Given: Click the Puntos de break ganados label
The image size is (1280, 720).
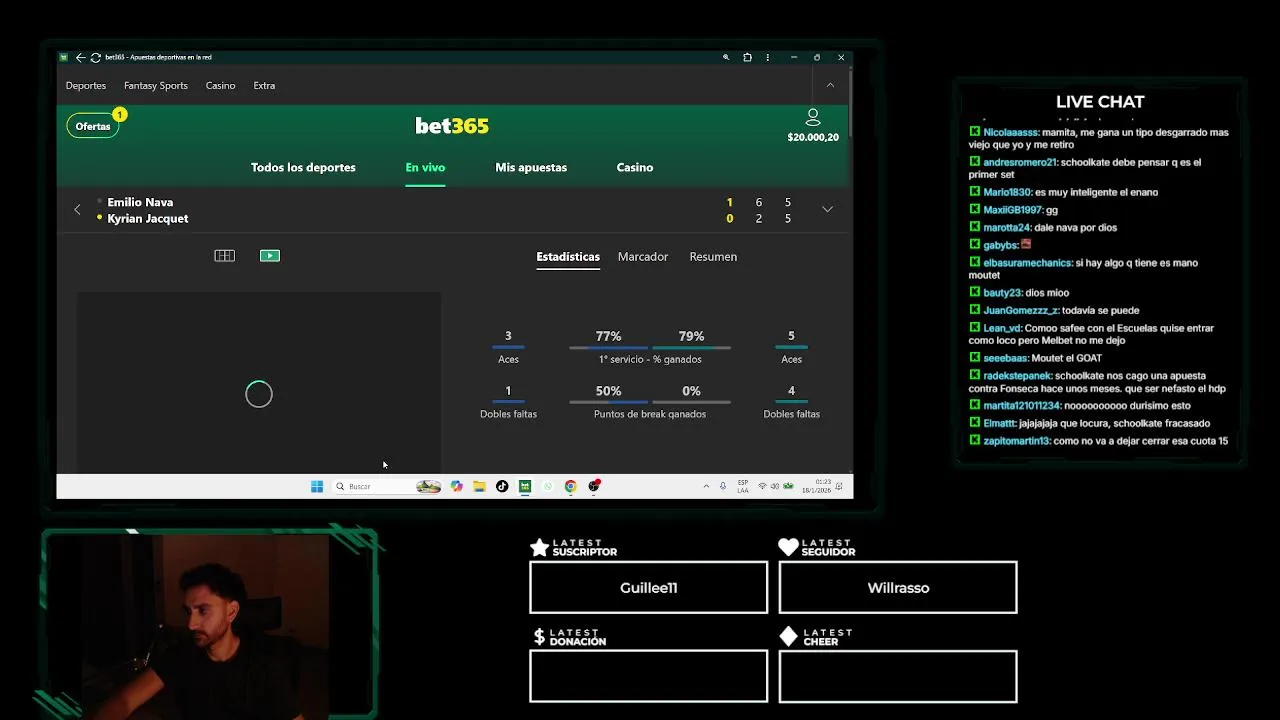Looking at the screenshot, I should tap(650, 414).
